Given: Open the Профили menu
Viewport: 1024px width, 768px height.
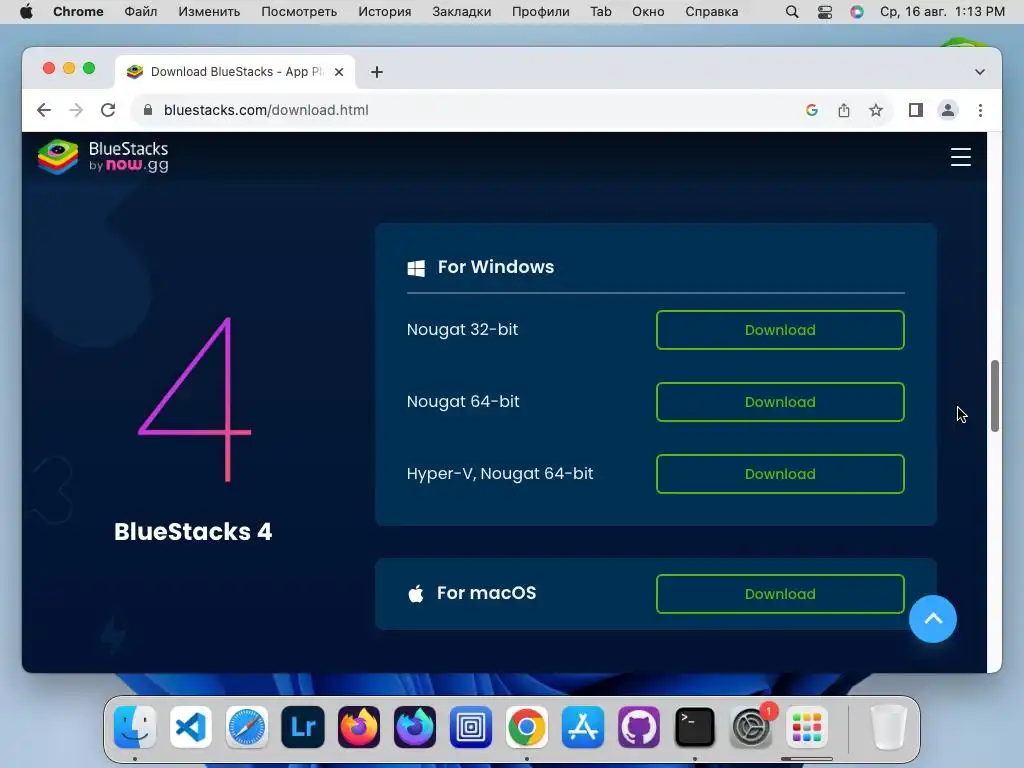Looking at the screenshot, I should tap(541, 12).
